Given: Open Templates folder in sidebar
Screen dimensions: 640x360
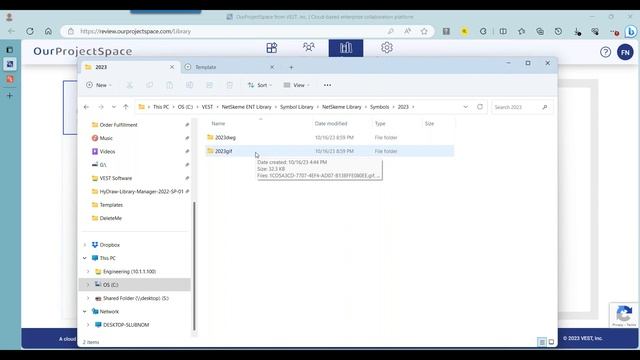Looking at the screenshot, I should tap(111, 205).
